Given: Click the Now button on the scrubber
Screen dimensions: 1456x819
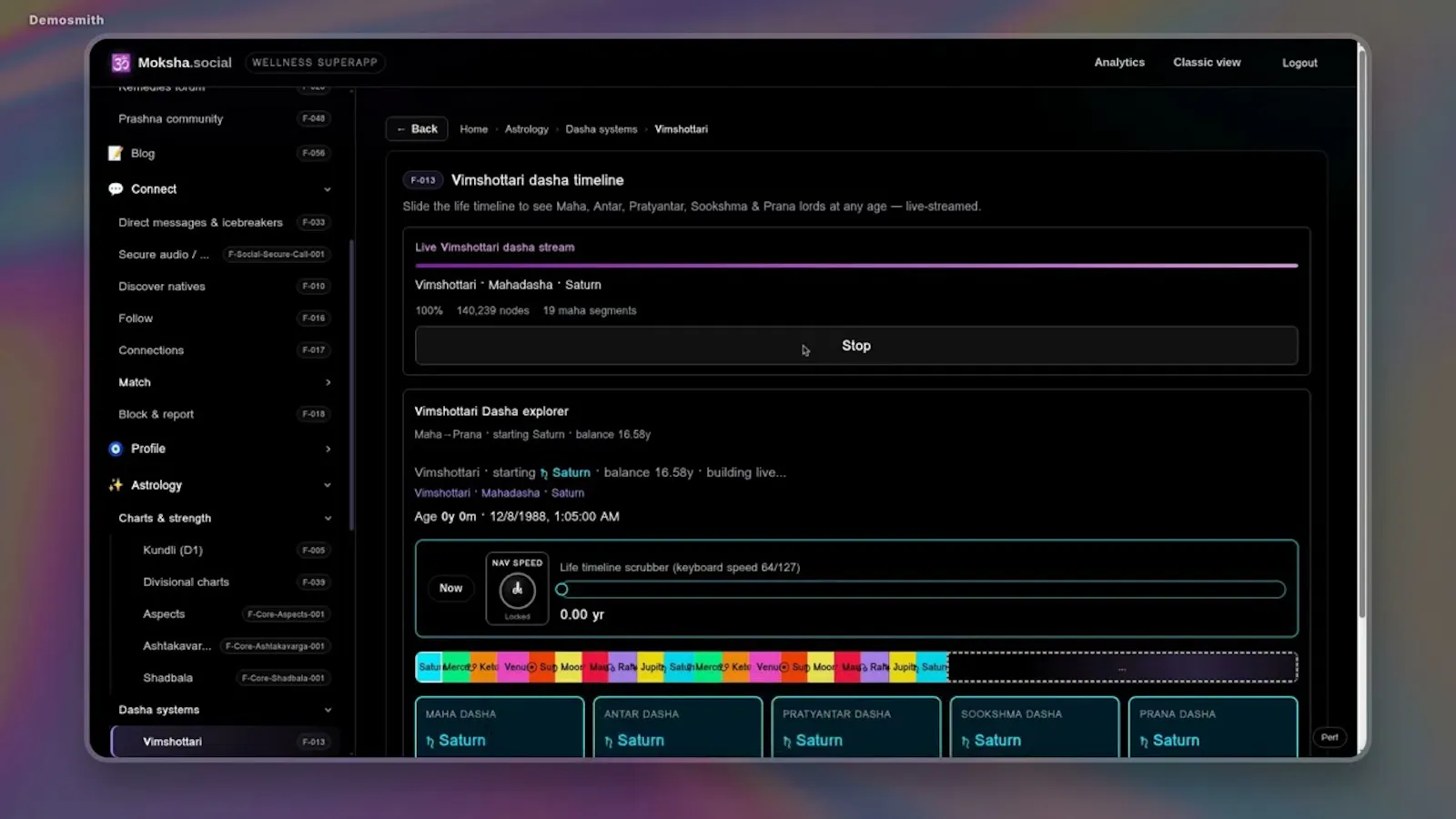Looking at the screenshot, I should [x=450, y=588].
